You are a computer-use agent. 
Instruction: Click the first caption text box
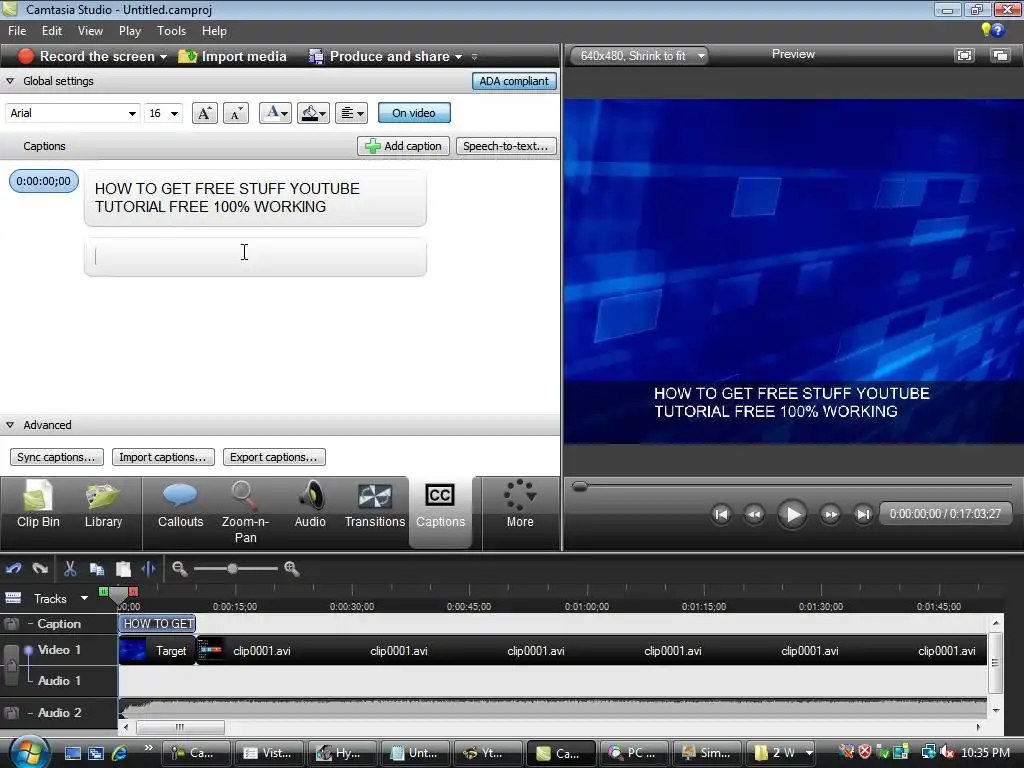(x=255, y=198)
